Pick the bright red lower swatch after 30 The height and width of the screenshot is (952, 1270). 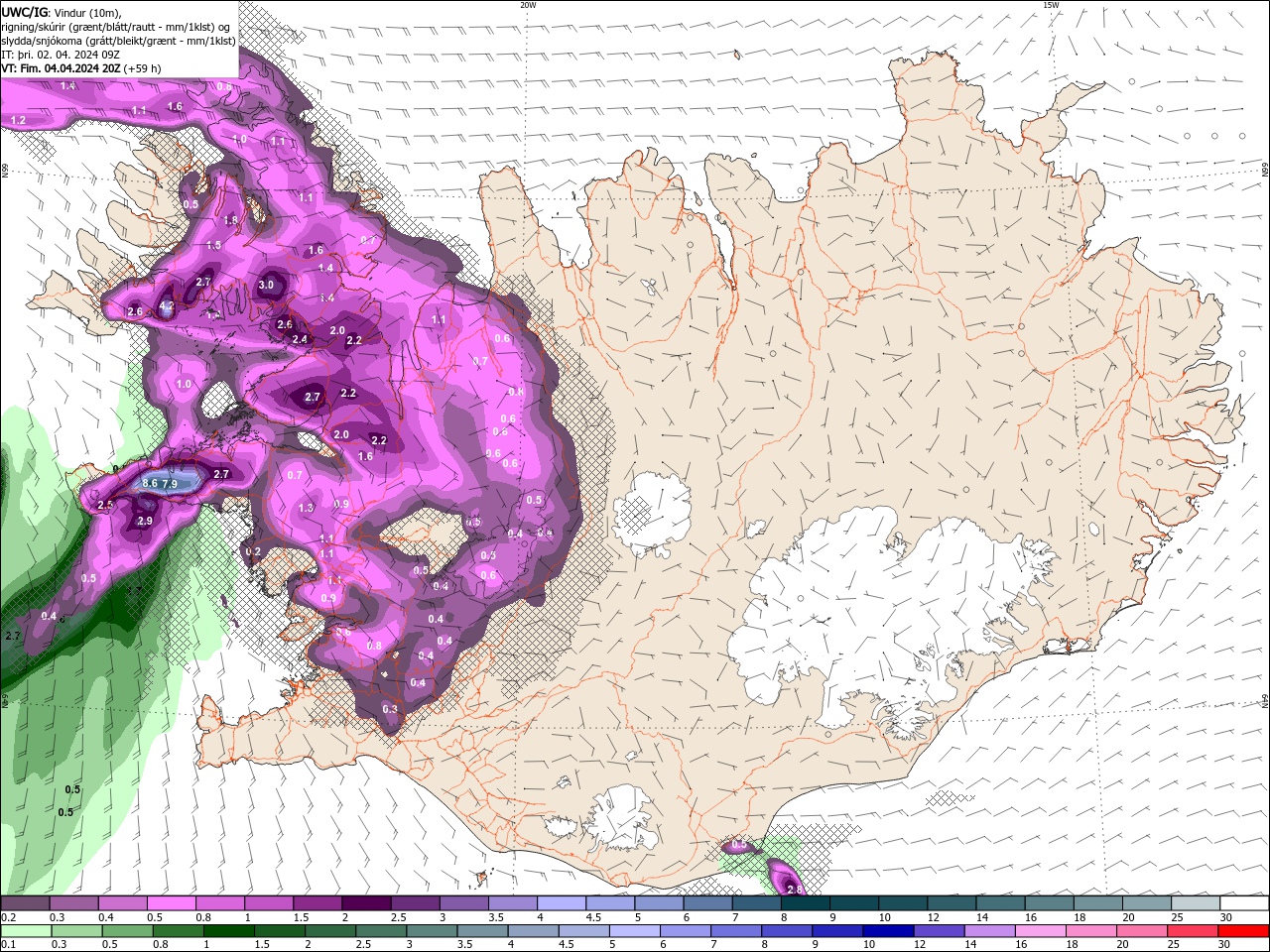pyautogui.click(x=1244, y=931)
